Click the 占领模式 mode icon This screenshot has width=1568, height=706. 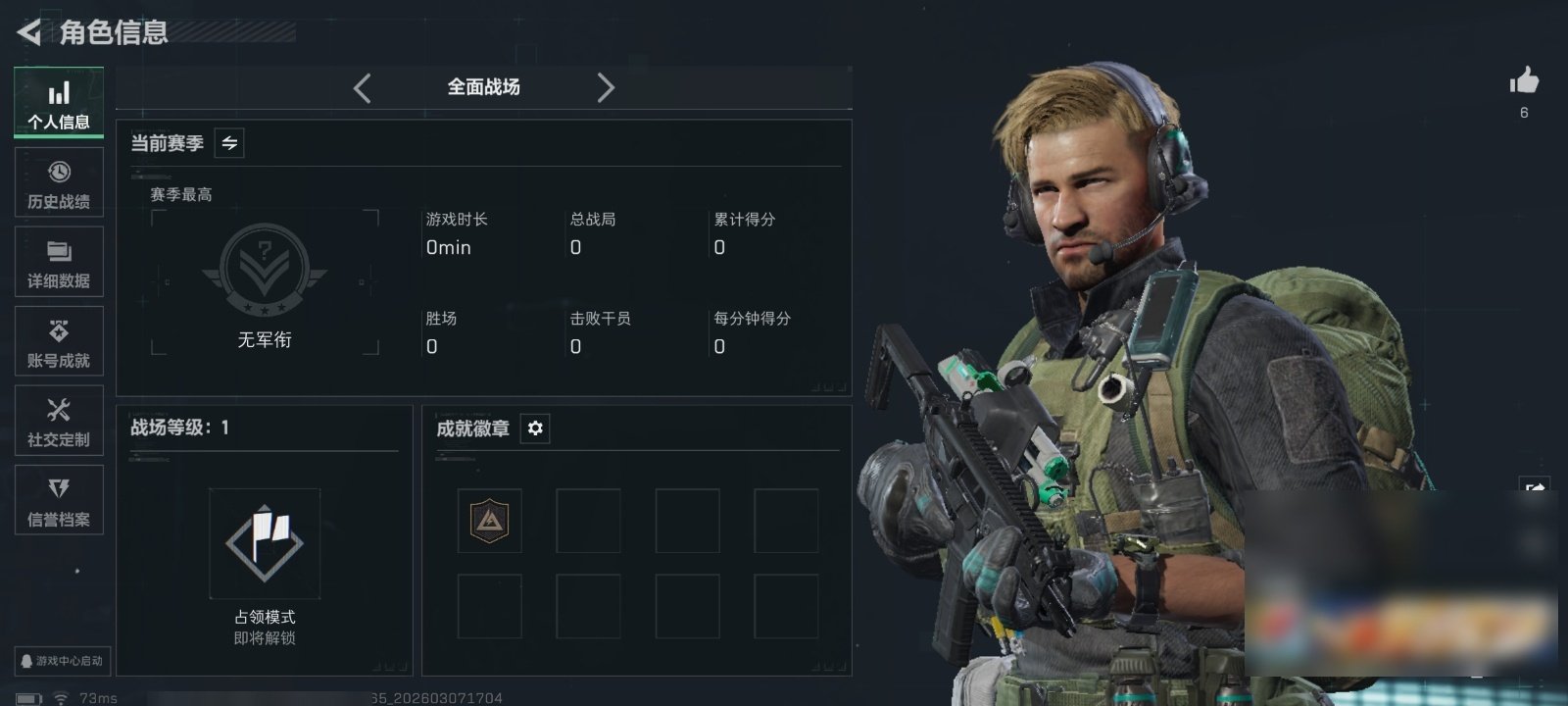(265, 543)
